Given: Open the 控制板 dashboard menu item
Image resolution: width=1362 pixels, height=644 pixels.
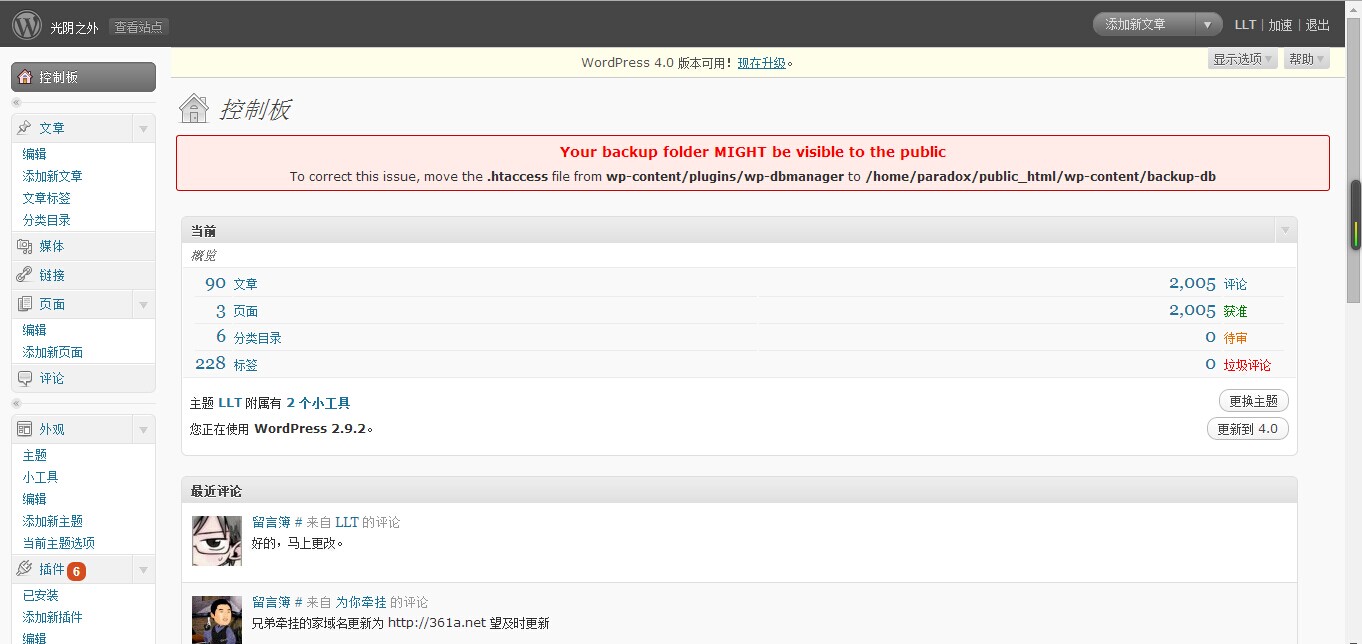Looking at the screenshot, I should 83,77.
